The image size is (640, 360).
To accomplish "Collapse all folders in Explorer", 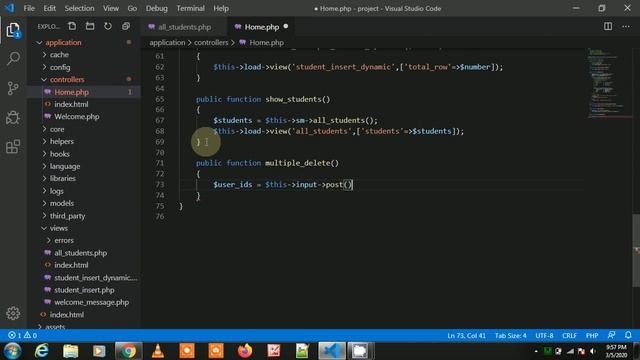I will [126, 27].
